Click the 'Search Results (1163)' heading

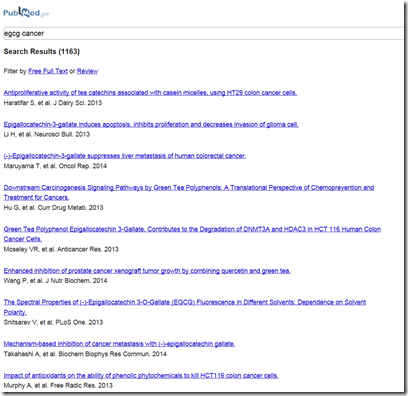[42, 51]
